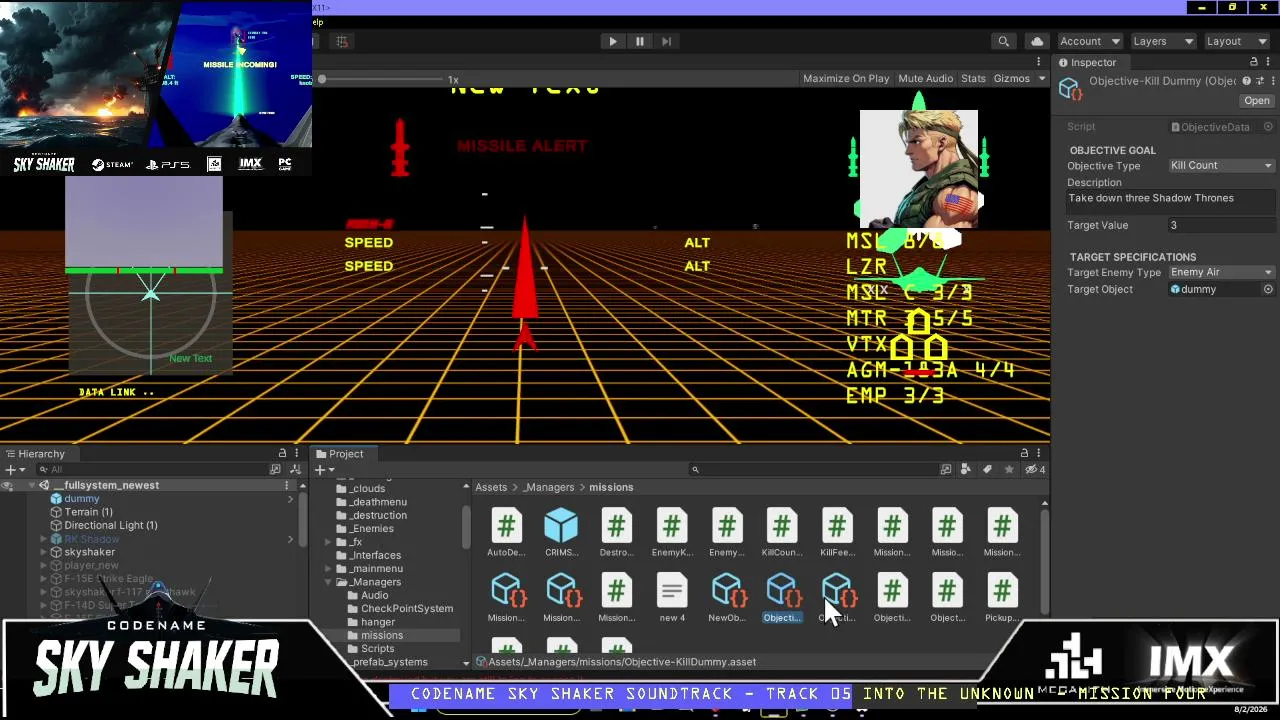Screen dimensions: 1280x720
Task: Toggle hidden packages visibility in Project
Action: click(x=1034, y=470)
